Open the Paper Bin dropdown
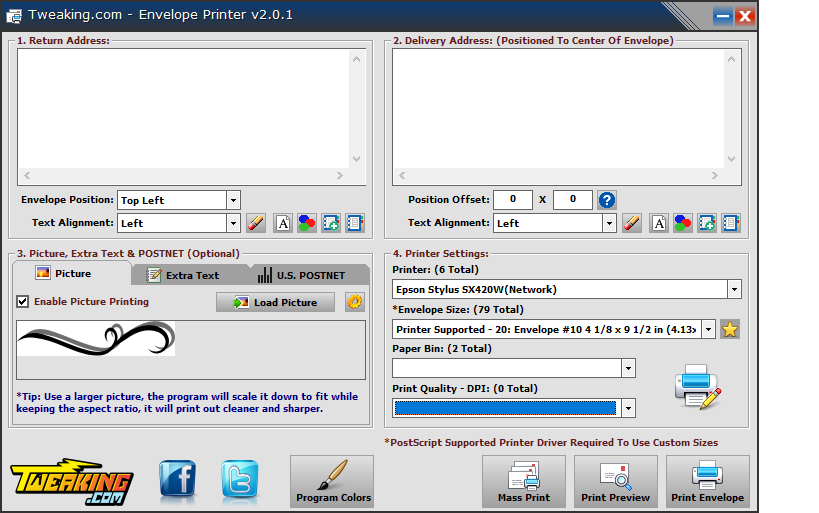This screenshot has width=819, height=513. click(x=628, y=368)
